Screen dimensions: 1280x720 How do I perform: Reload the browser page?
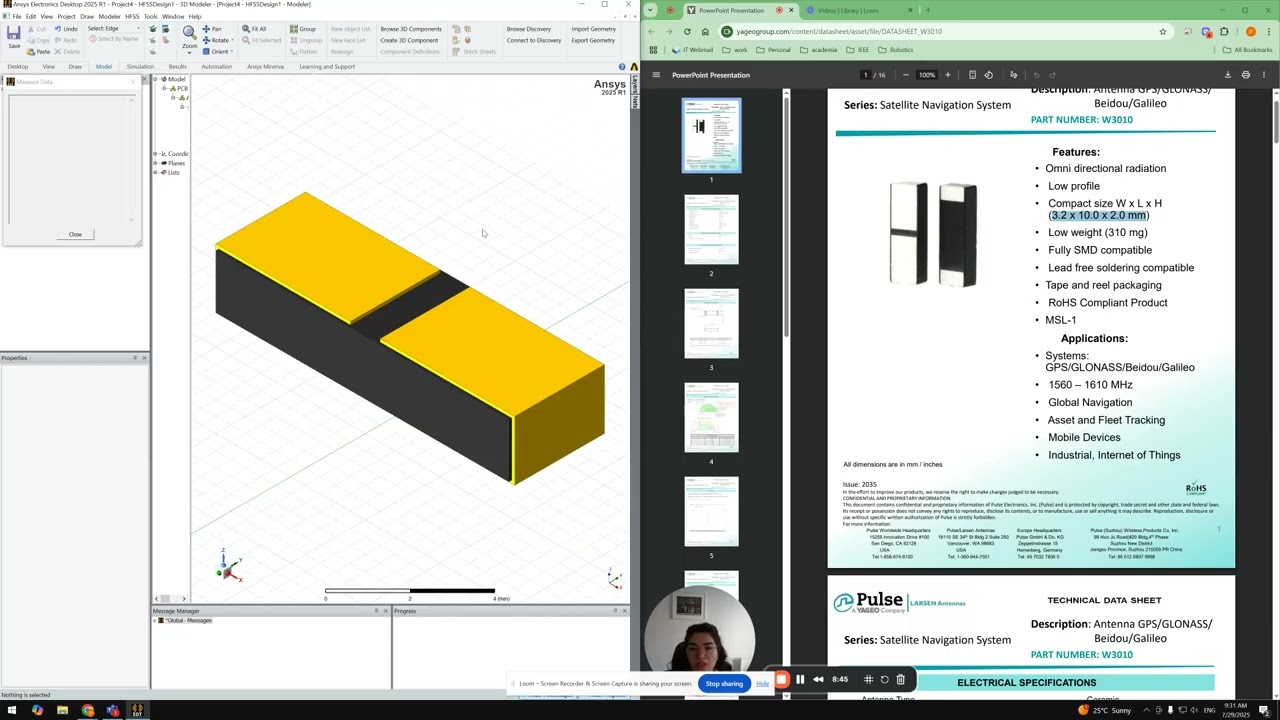click(687, 31)
